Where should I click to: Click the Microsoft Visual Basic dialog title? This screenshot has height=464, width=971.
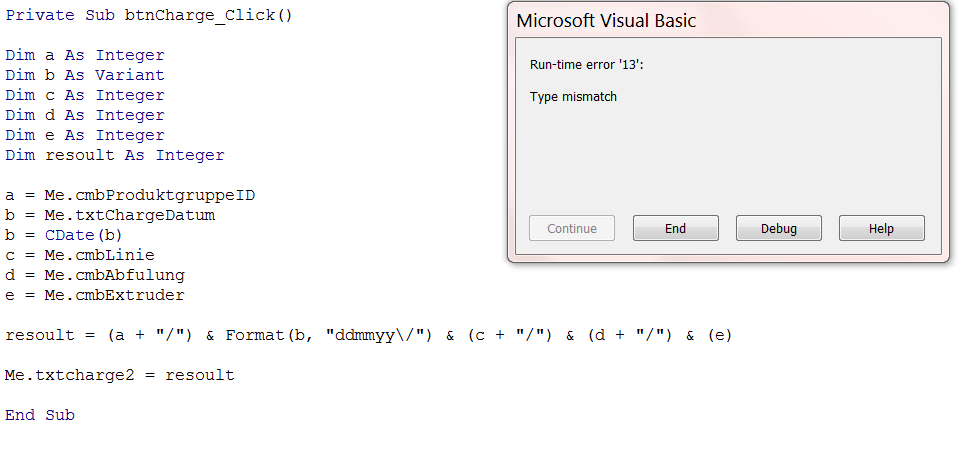point(606,20)
